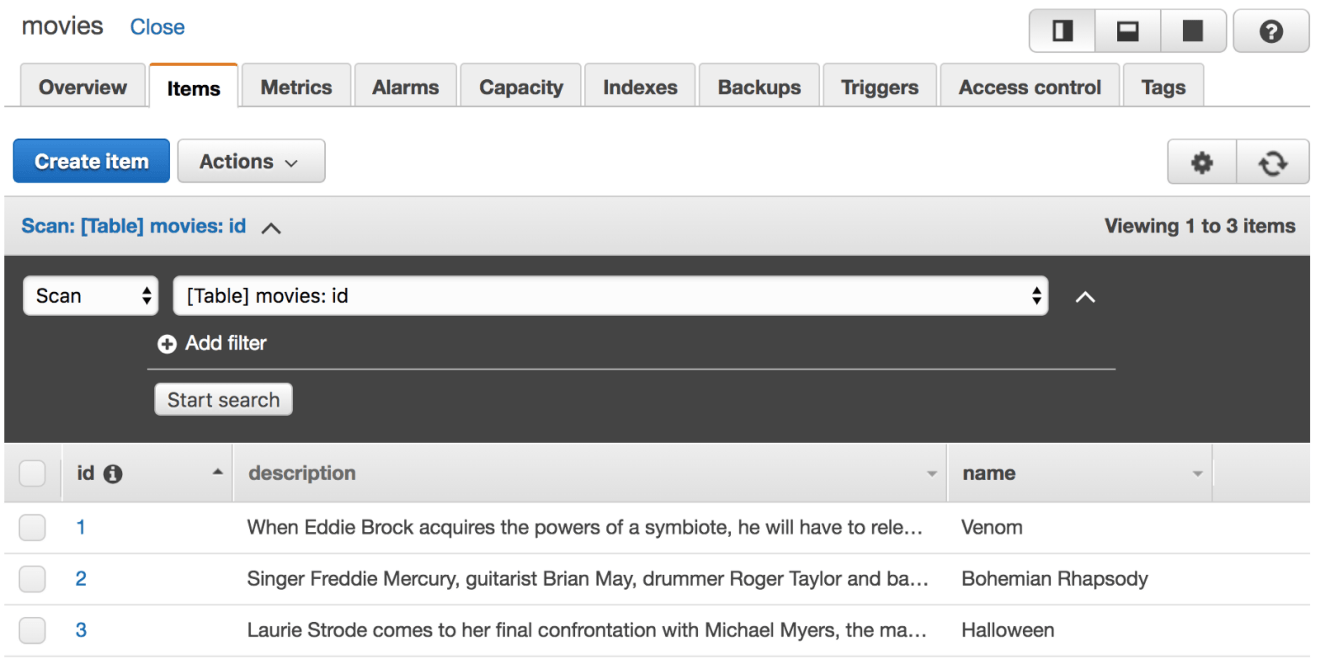Click the Create item button

(x=91, y=161)
